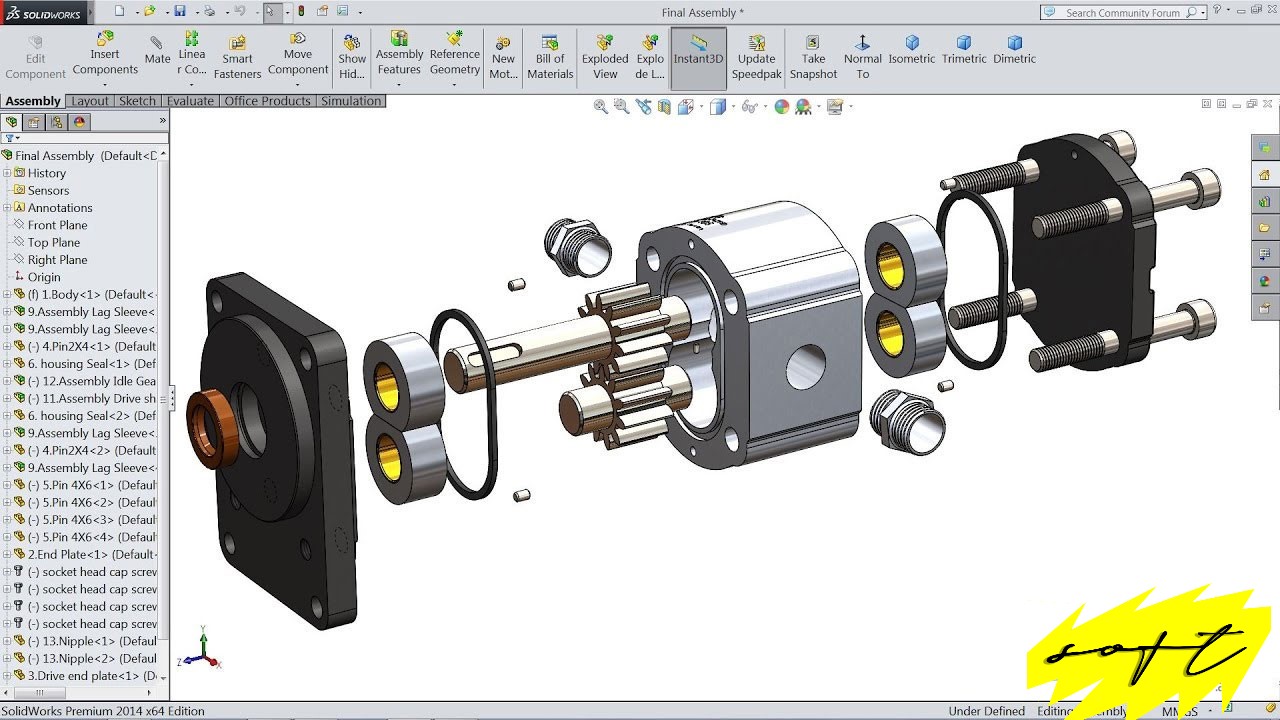This screenshot has width=1280, height=720.
Task: Take a Snapshot of the view
Action: 813,52
